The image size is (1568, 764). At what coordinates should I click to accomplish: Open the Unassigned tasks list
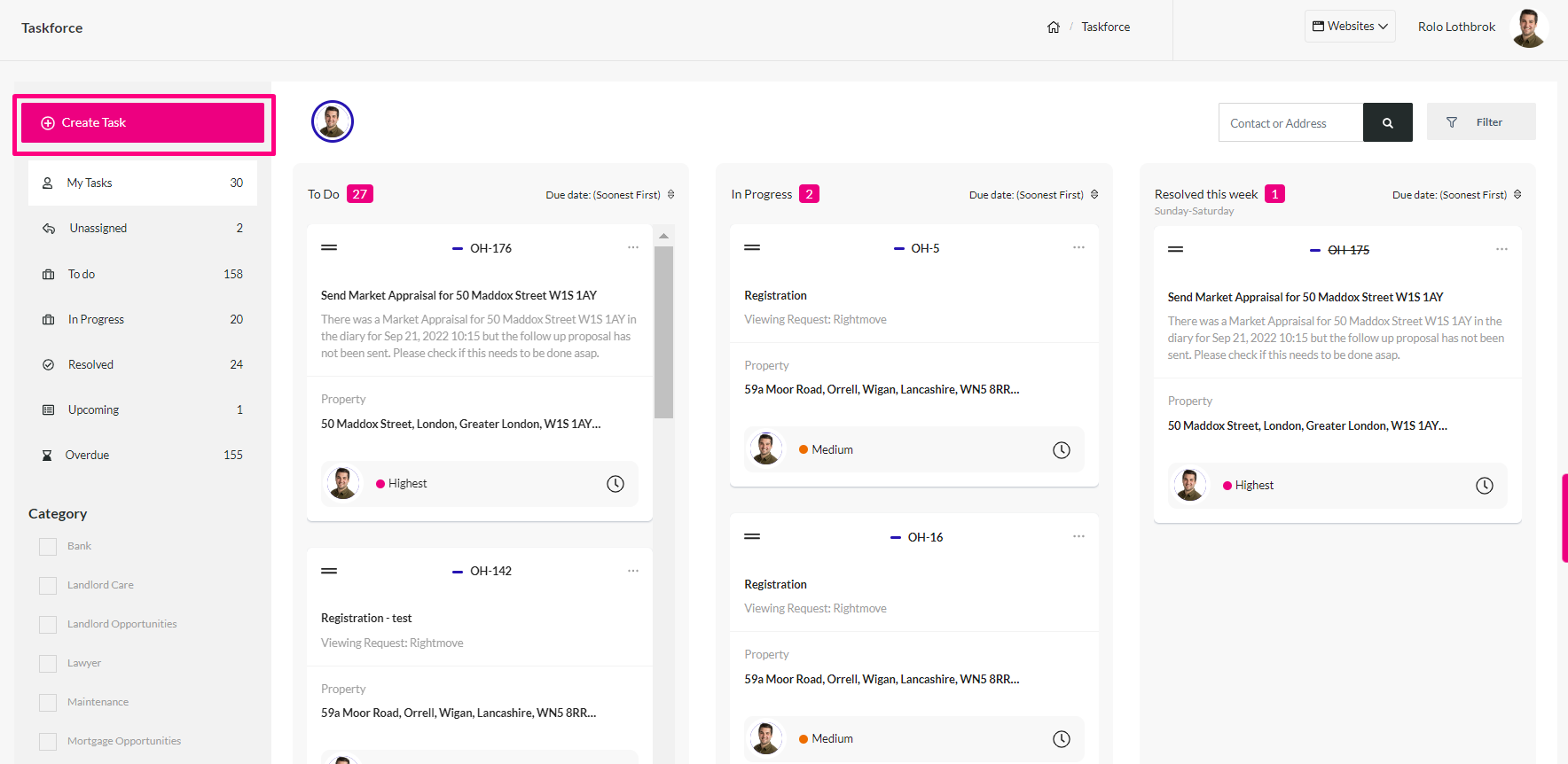pos(143,229)
